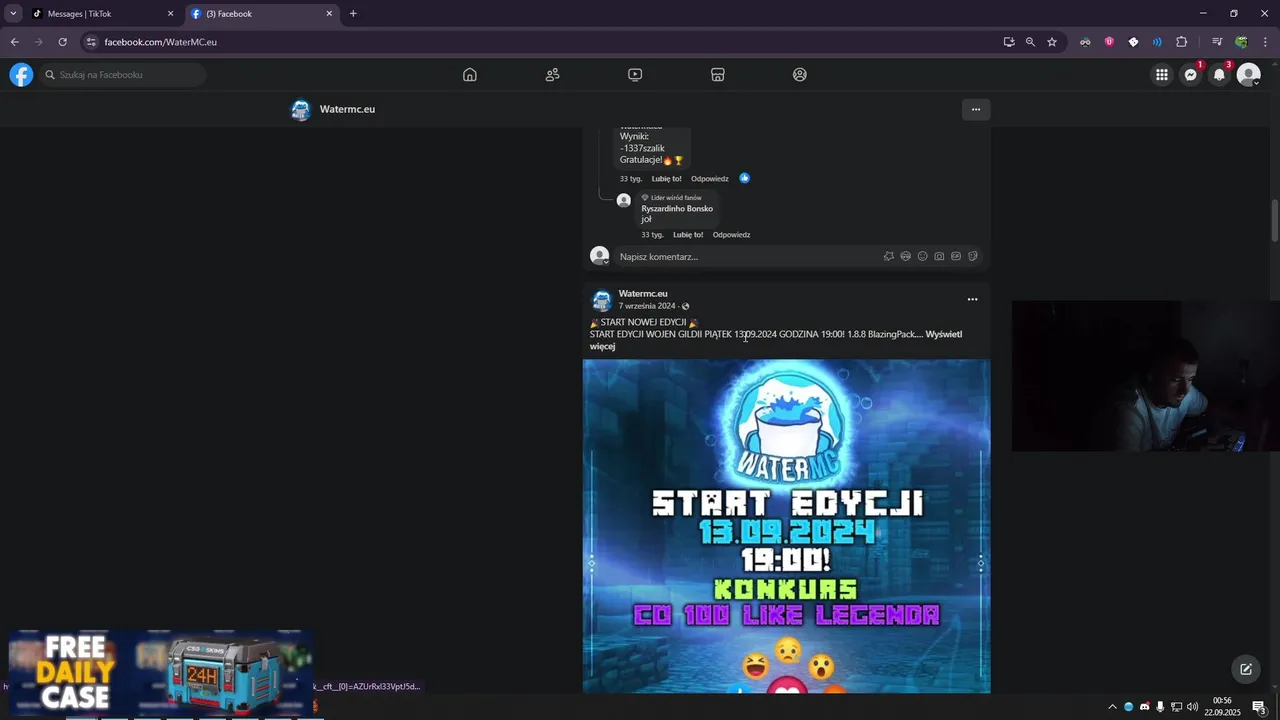
Task: Open Ryszardinho Bonsko's profile name
Action: coord(677,208)
